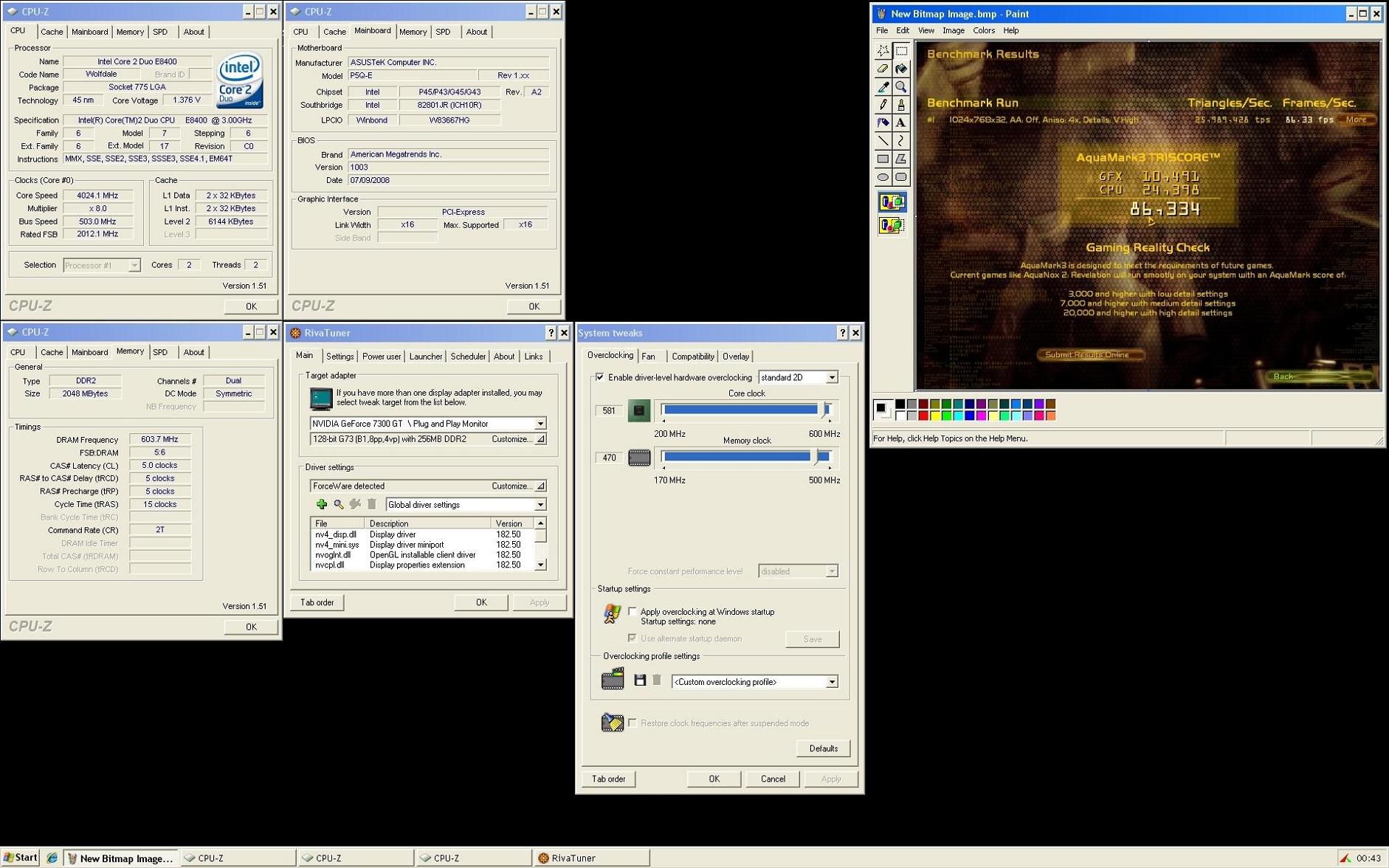Pick the yellow color swatch in Paint palette

pos(935,416)
